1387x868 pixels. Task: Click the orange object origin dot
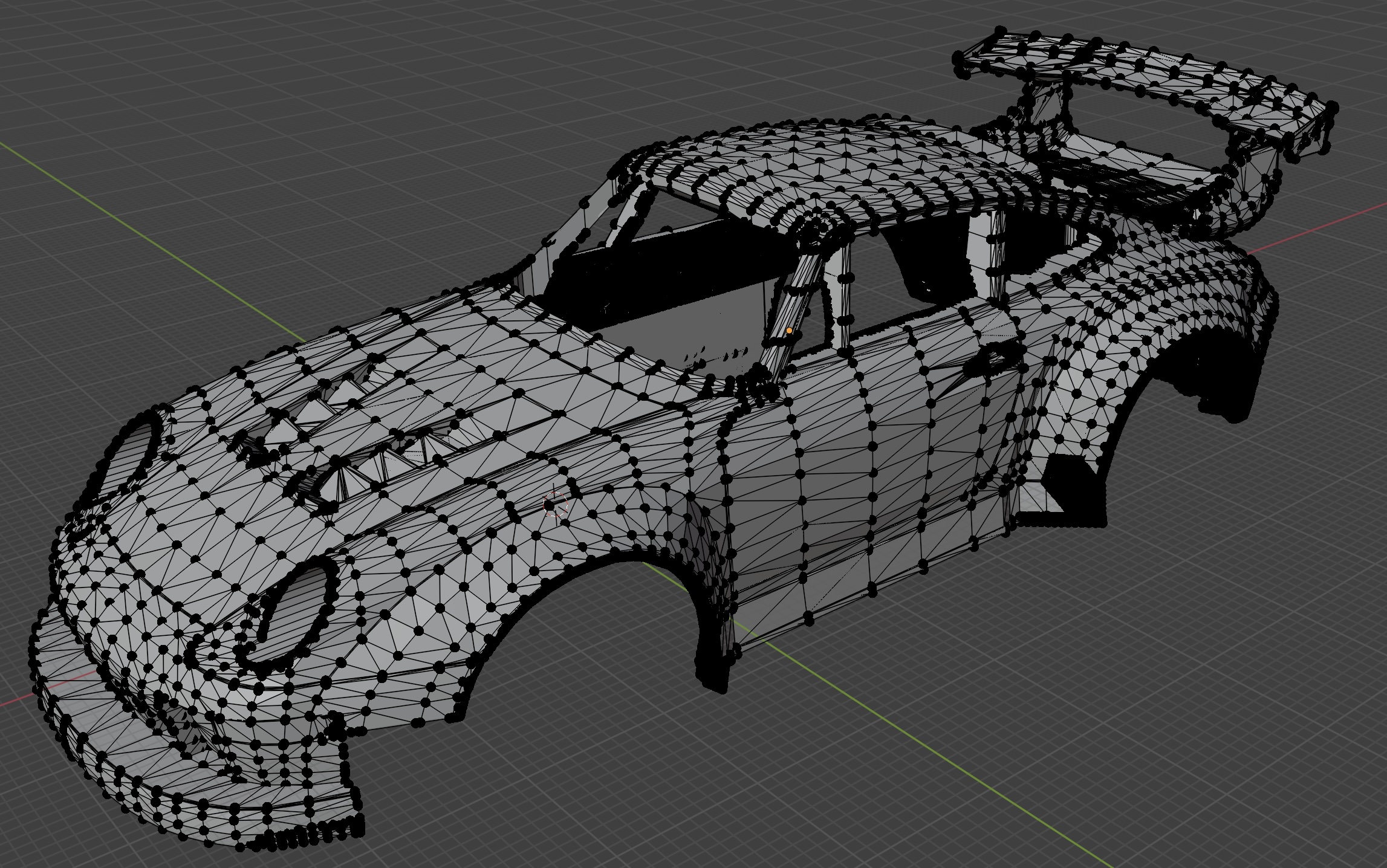789,331
